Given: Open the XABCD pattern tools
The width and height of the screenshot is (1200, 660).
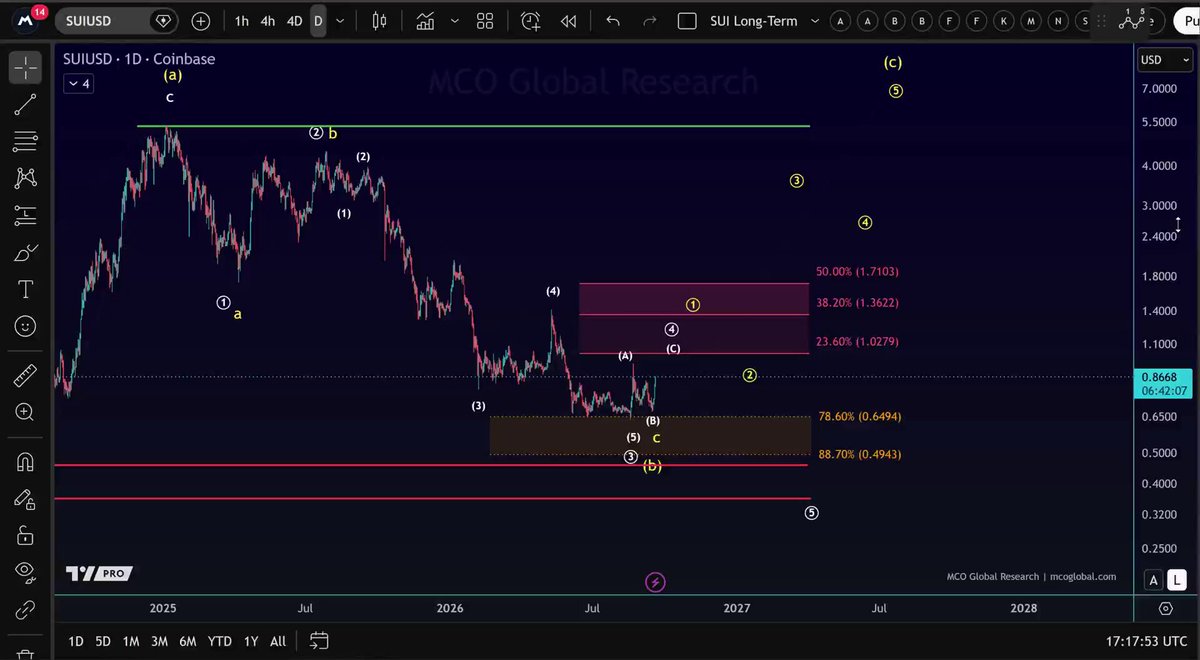Looking at the screenshot, I should tap(25, 178).
